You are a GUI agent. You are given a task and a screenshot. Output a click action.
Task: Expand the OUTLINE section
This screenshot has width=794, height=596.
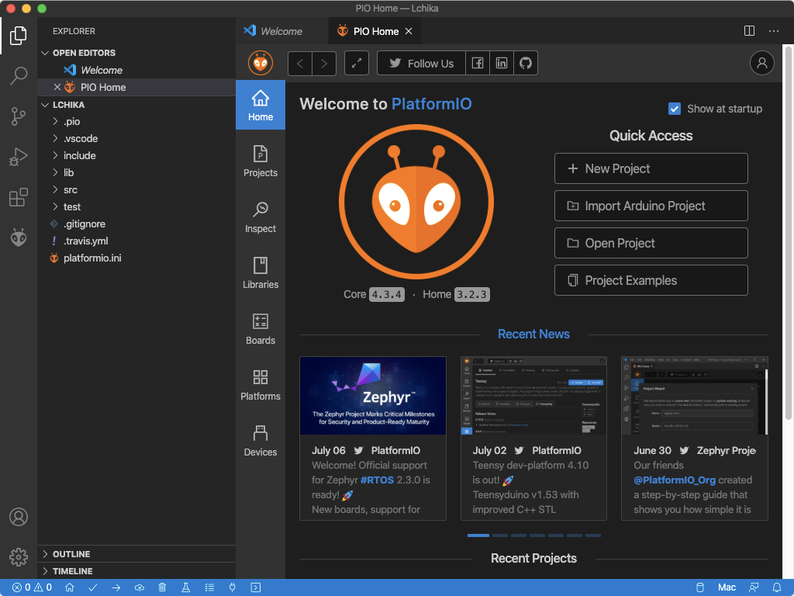point(71,554)
